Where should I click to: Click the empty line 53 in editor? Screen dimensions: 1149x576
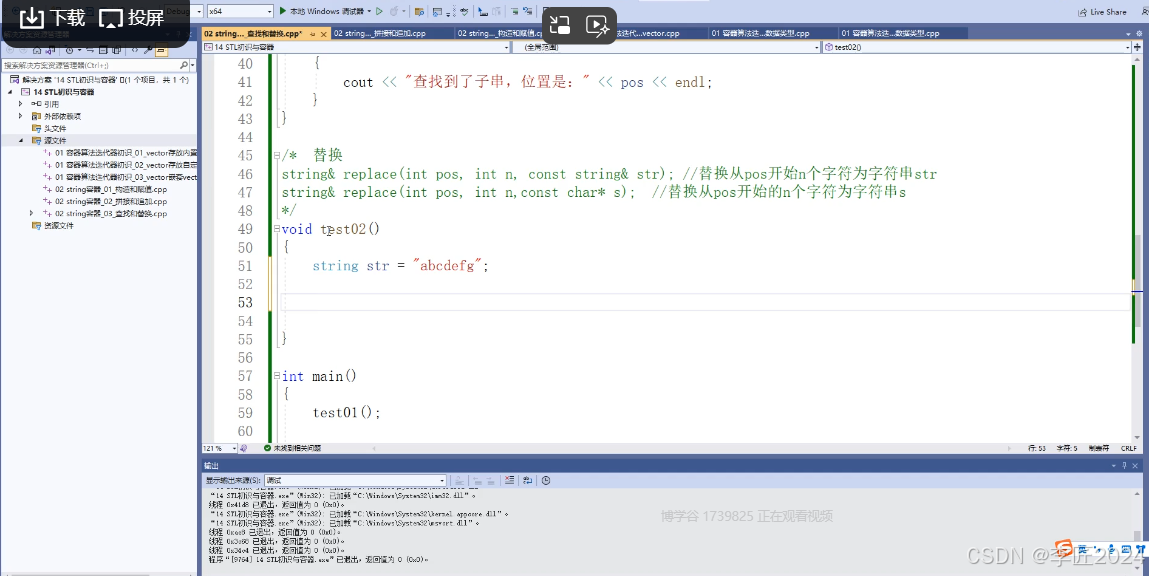(x=705, y=302)
